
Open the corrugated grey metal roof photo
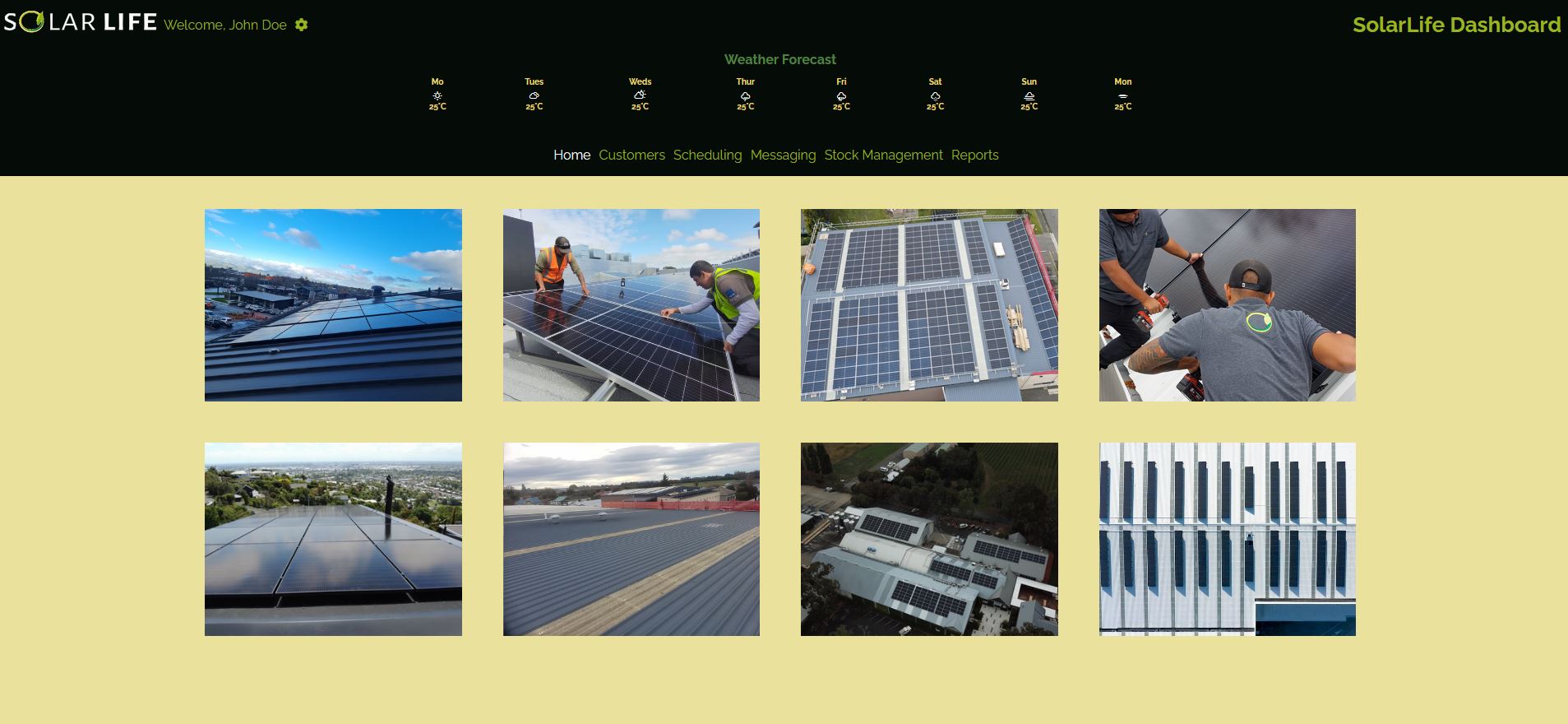631,539
